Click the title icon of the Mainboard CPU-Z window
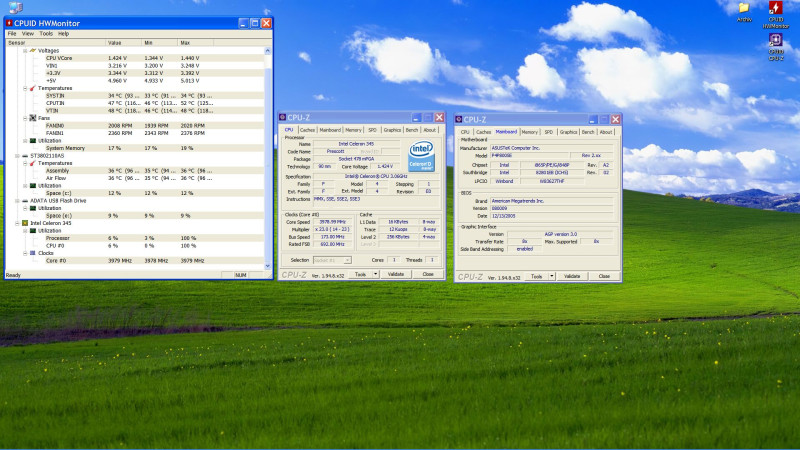The width and height of the screenshot is (800, 450). click(458, 119)
